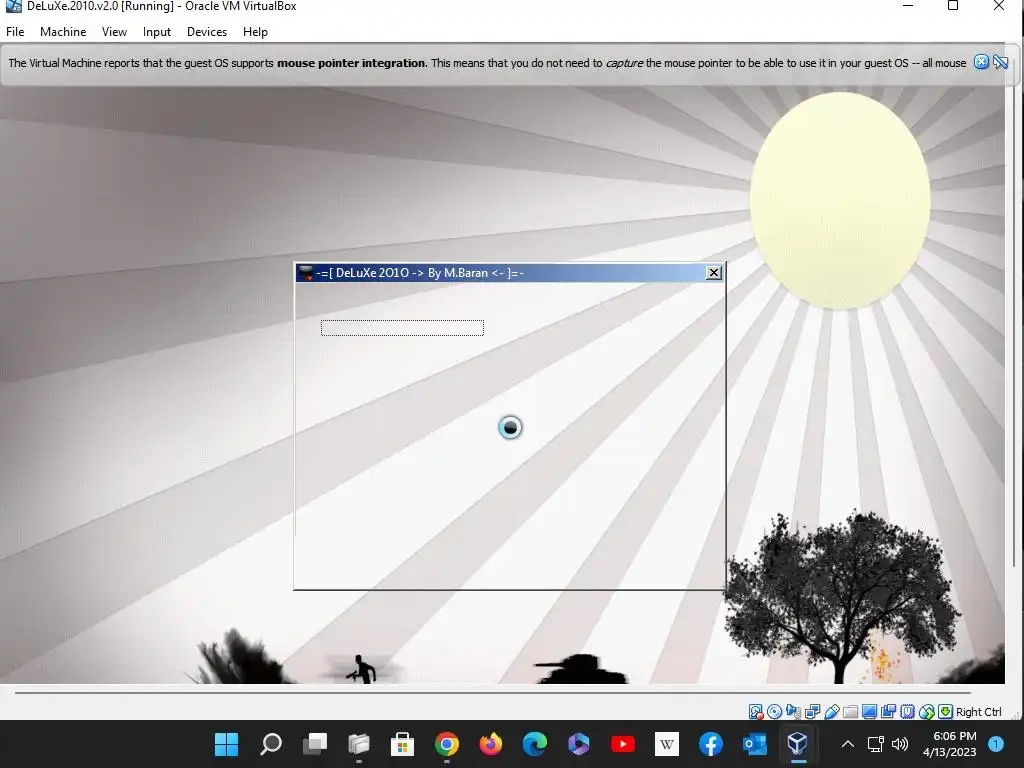Toggle the mouse integration status icon

coord(926,712)
